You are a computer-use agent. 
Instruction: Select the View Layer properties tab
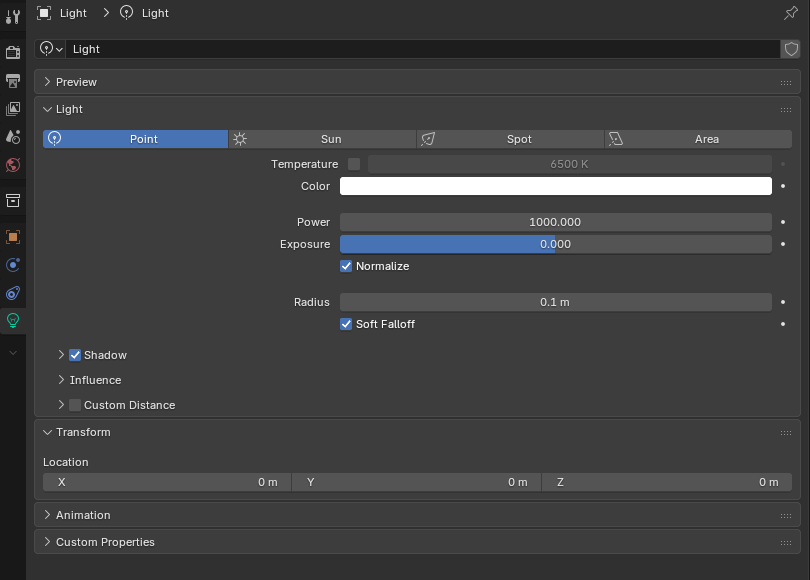pyautogui.click(x=12, y=108)
